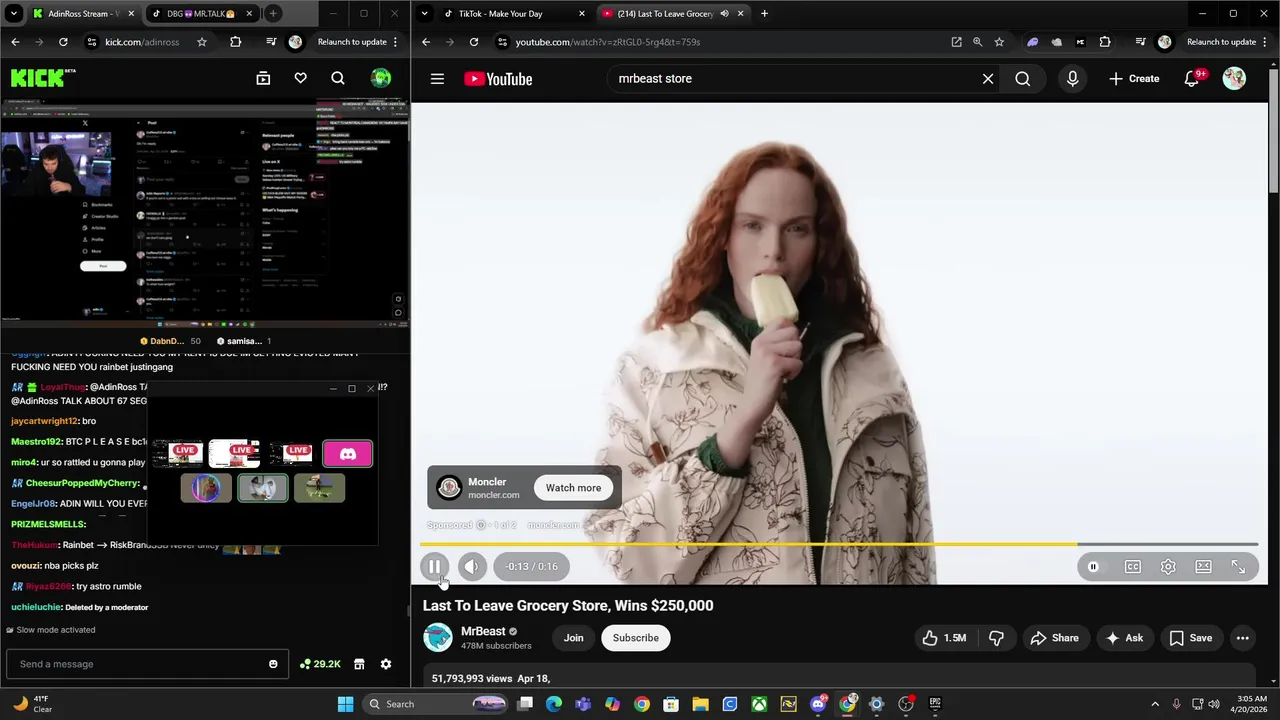Switch YouTube player to theater mode

click(x=1203, y=567)
